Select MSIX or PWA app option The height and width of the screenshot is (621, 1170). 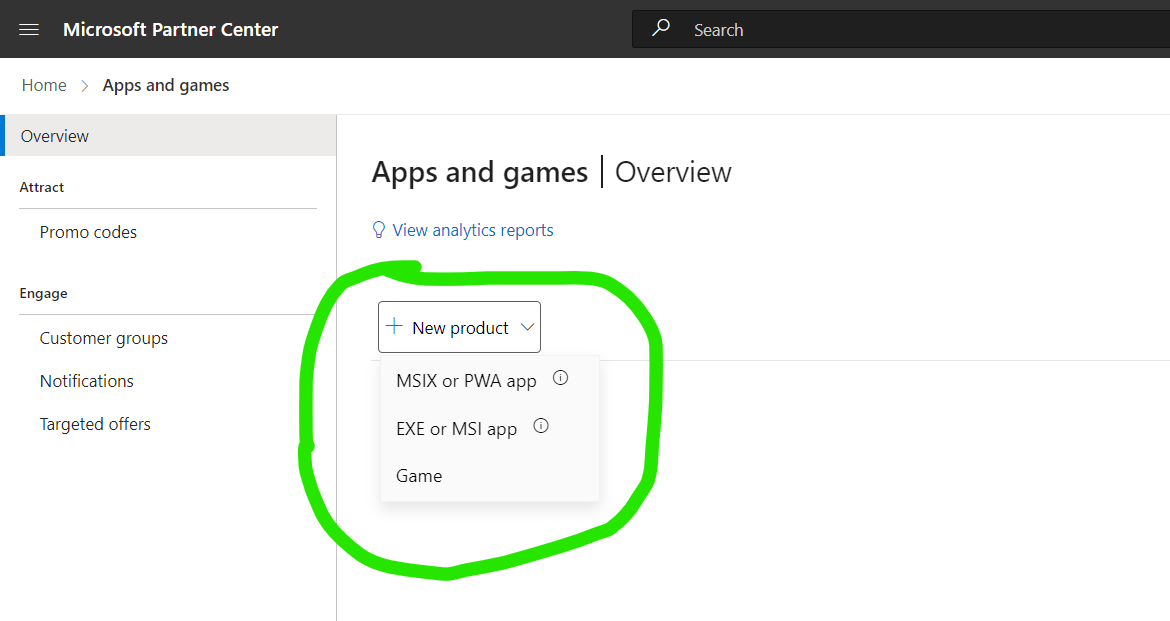466,381
